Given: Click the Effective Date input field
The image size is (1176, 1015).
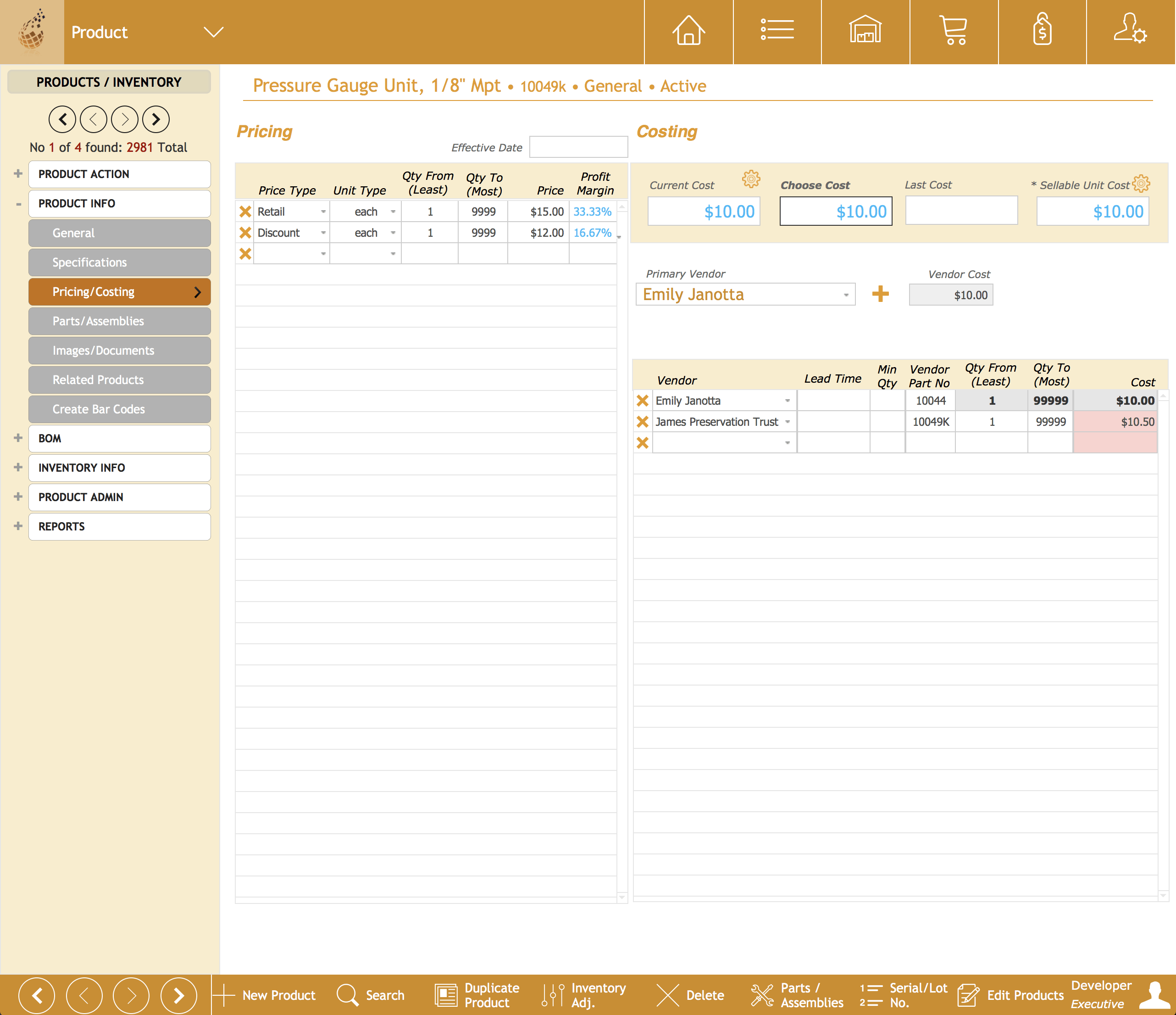Looking at the screenshot, I should coord(578,147).
